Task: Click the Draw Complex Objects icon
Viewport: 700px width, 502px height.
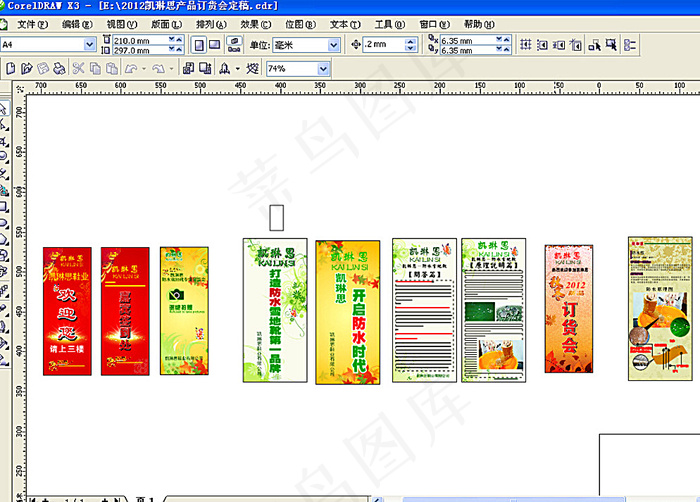Action: pyautogui.click(x=594, y=45)
